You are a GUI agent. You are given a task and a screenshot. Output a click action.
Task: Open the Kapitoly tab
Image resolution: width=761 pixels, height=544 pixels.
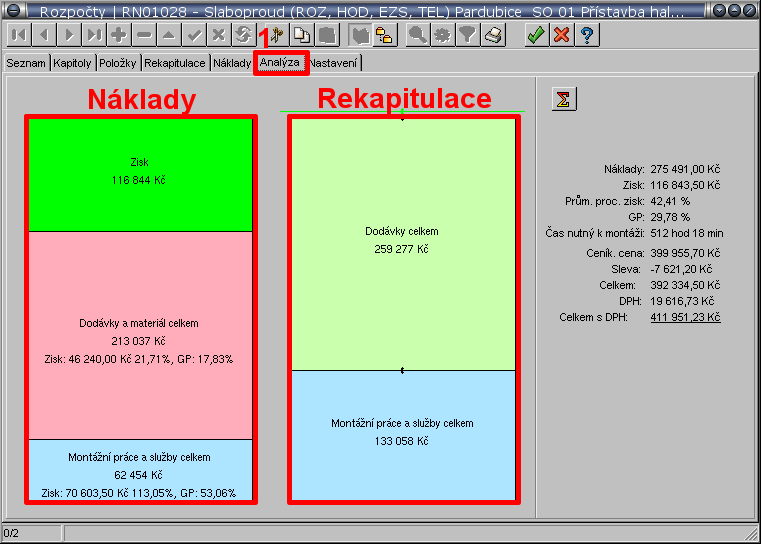[73, 63]
